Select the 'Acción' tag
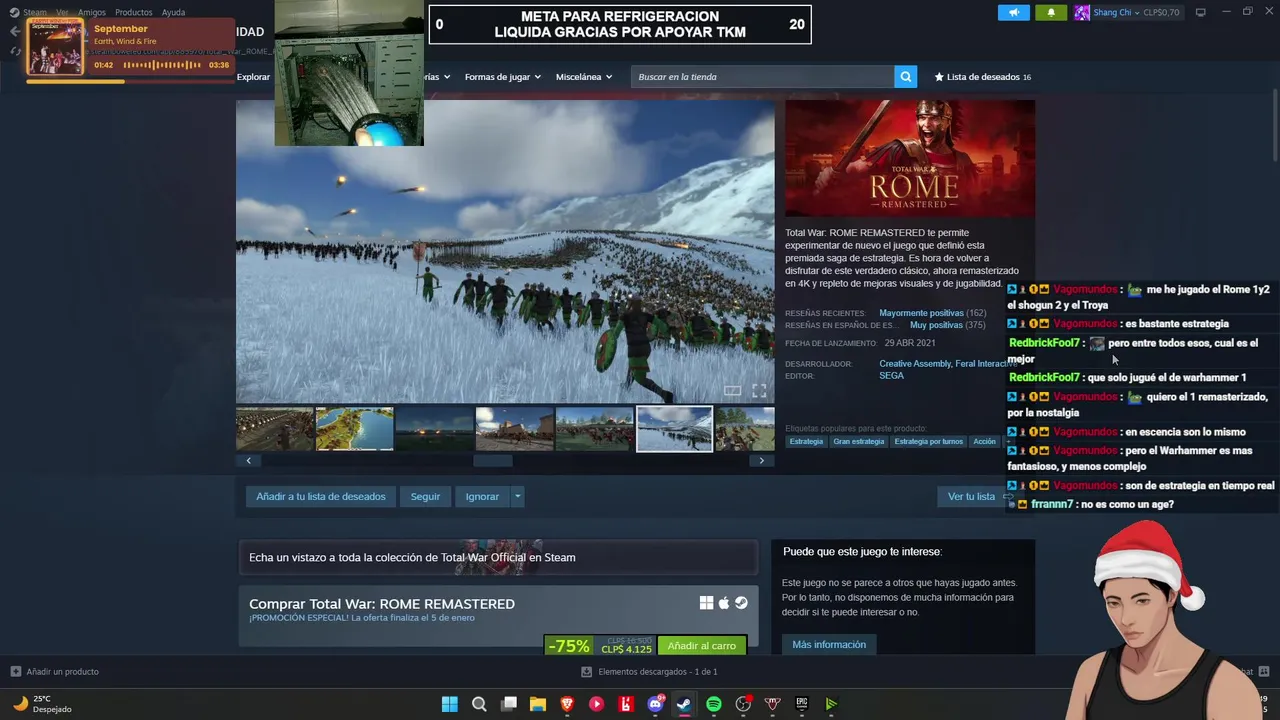This screenshot has height=720, width=1280. [985, 441]
